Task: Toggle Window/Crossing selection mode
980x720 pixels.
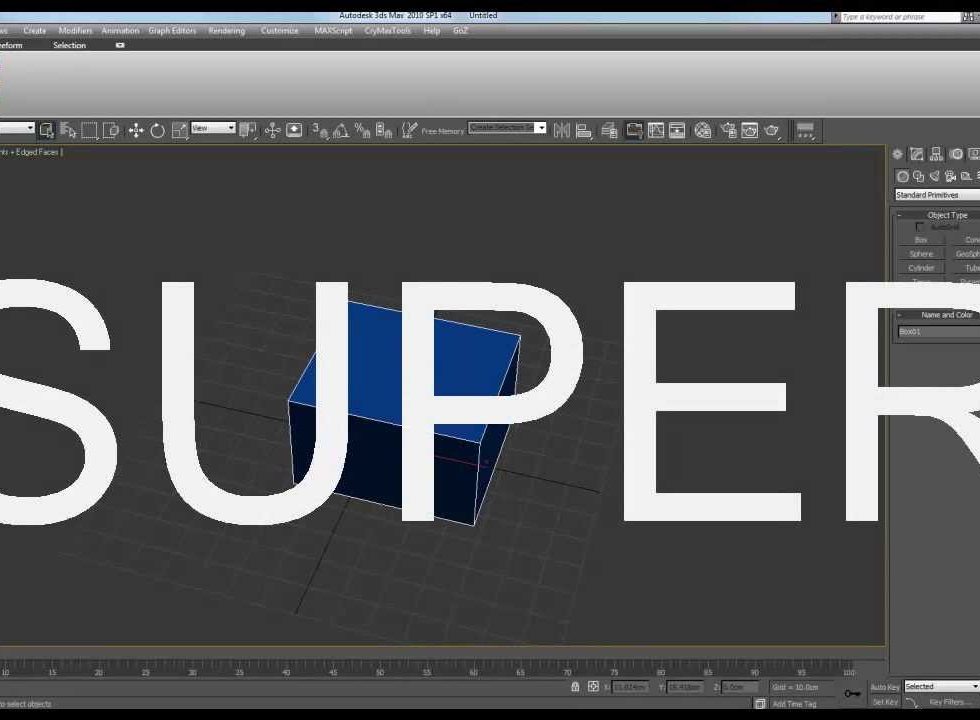Action: click(x=111, y=131)
